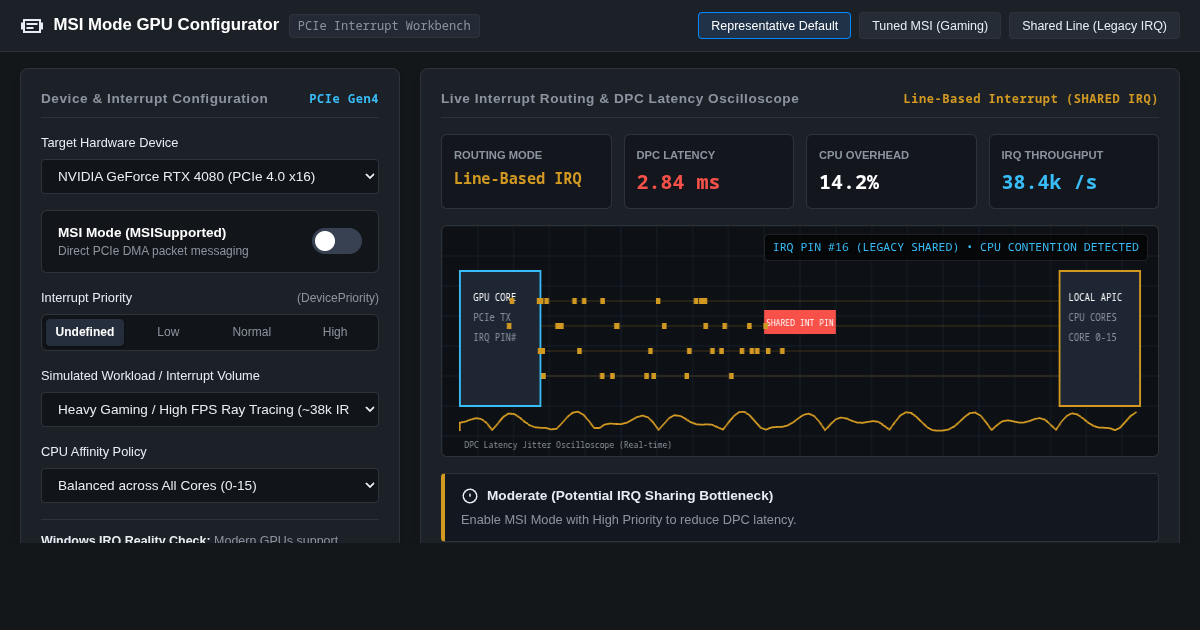
Task: Select High interrupt priority
Action: pos(335,332)
